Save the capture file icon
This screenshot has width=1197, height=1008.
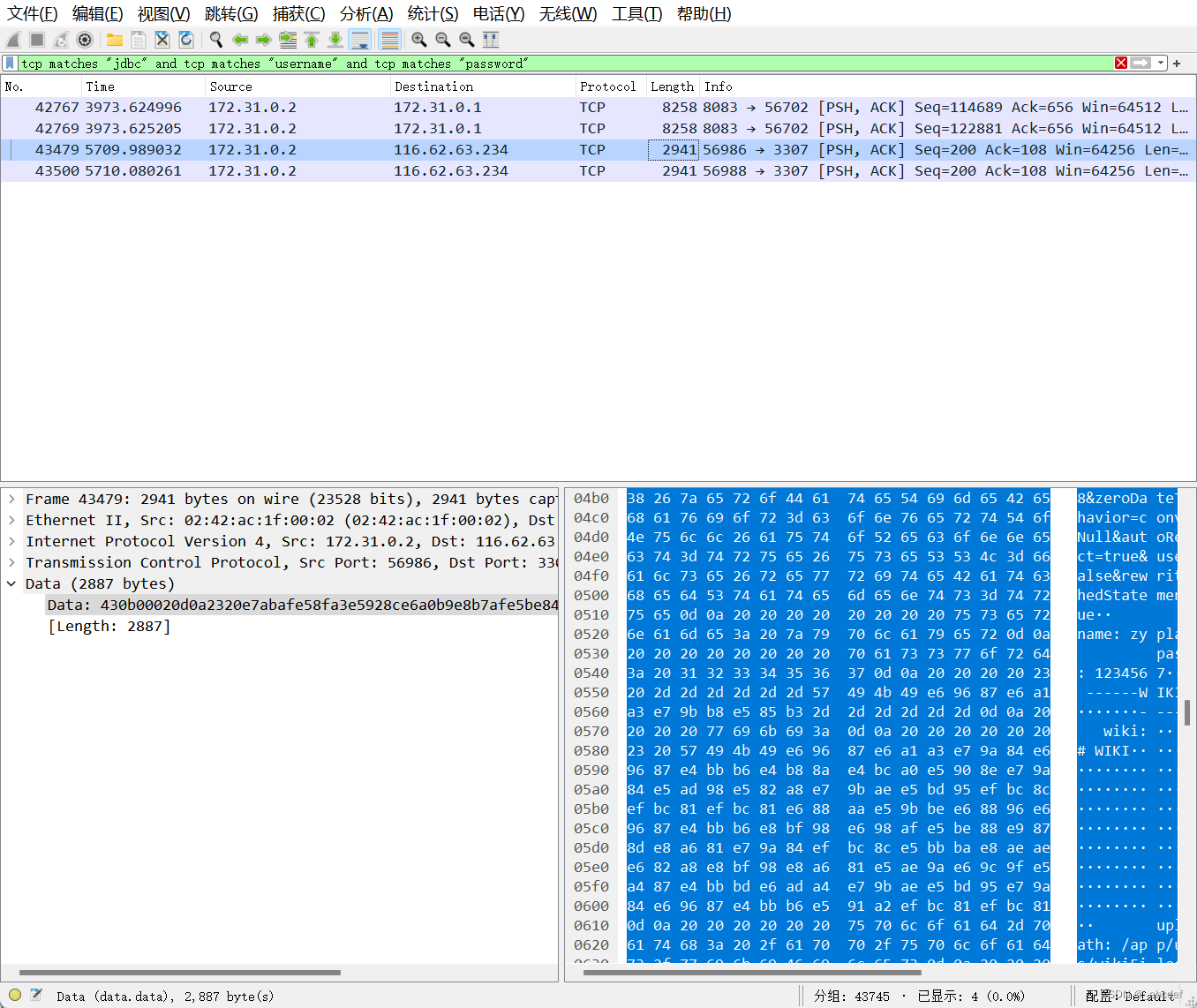139,40
